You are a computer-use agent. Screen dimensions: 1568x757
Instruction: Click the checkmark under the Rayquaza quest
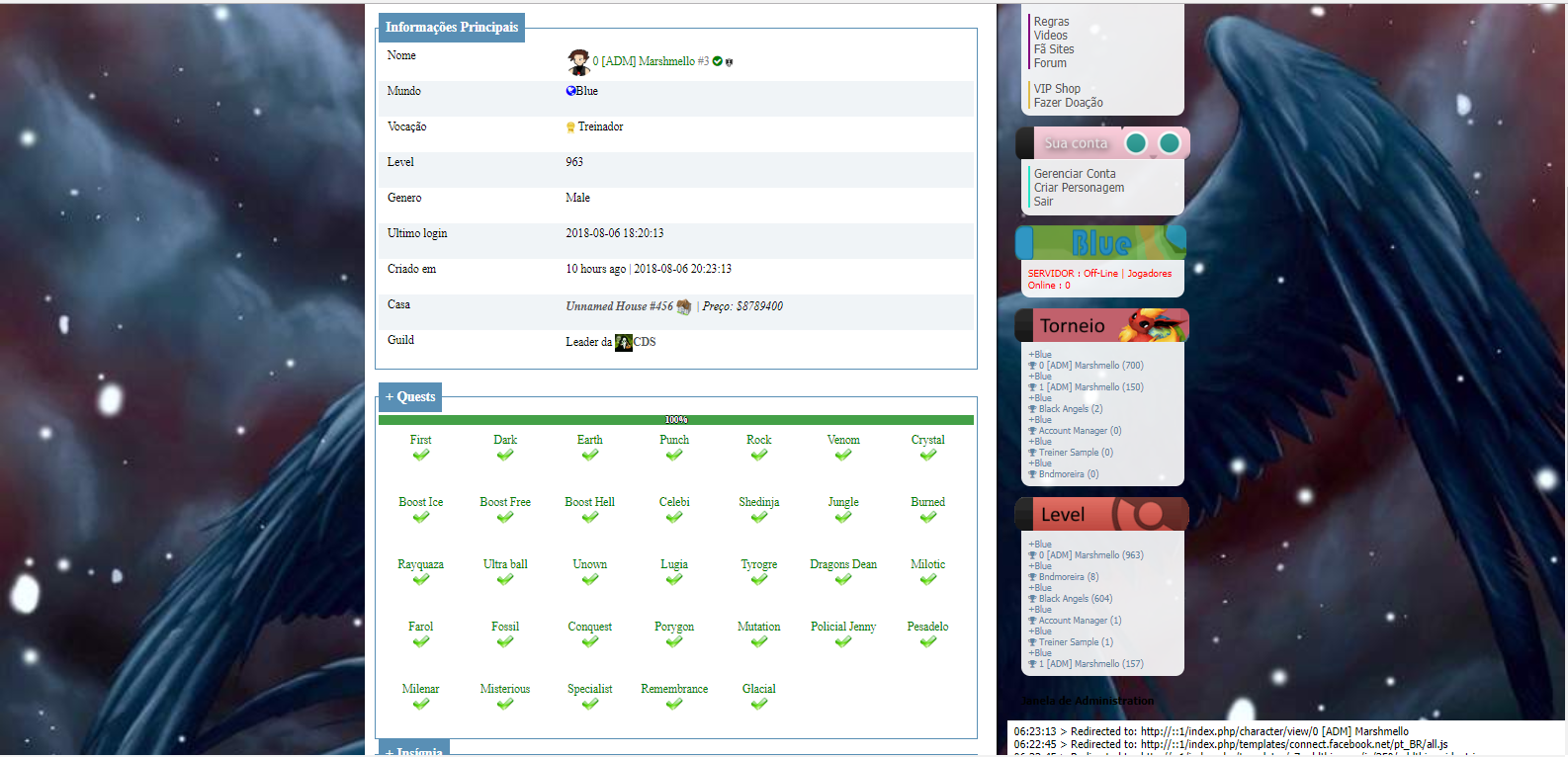pyautogui.click(x=421, y=580)
